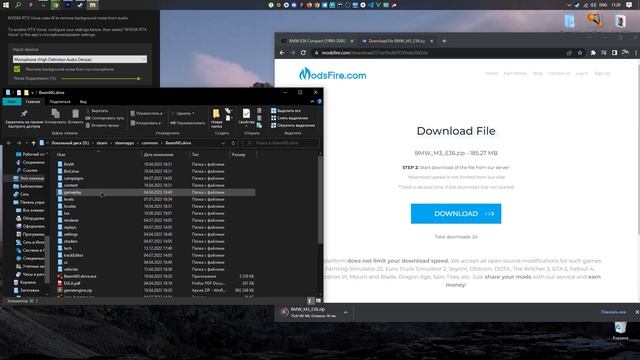This screenshot has width=640, height=360.
Task: Open the Microphone input device dropdown in RTX Voice
Action: [x=80, y=60]
